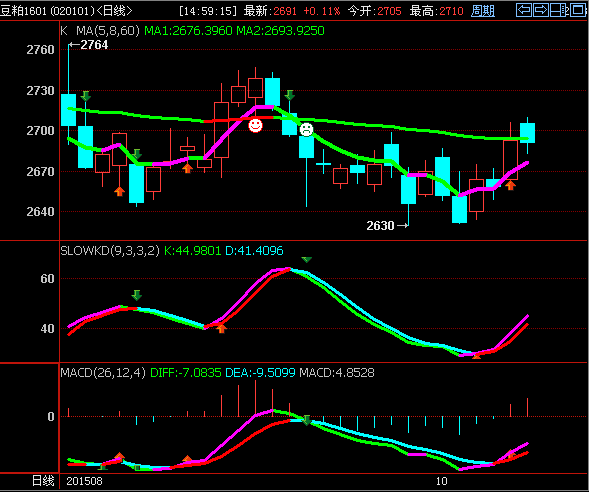Image resolution: width=589 pixels, height=492 pixels.
Task: Click the green down arrow beside 2764
Action: (86, 96)
